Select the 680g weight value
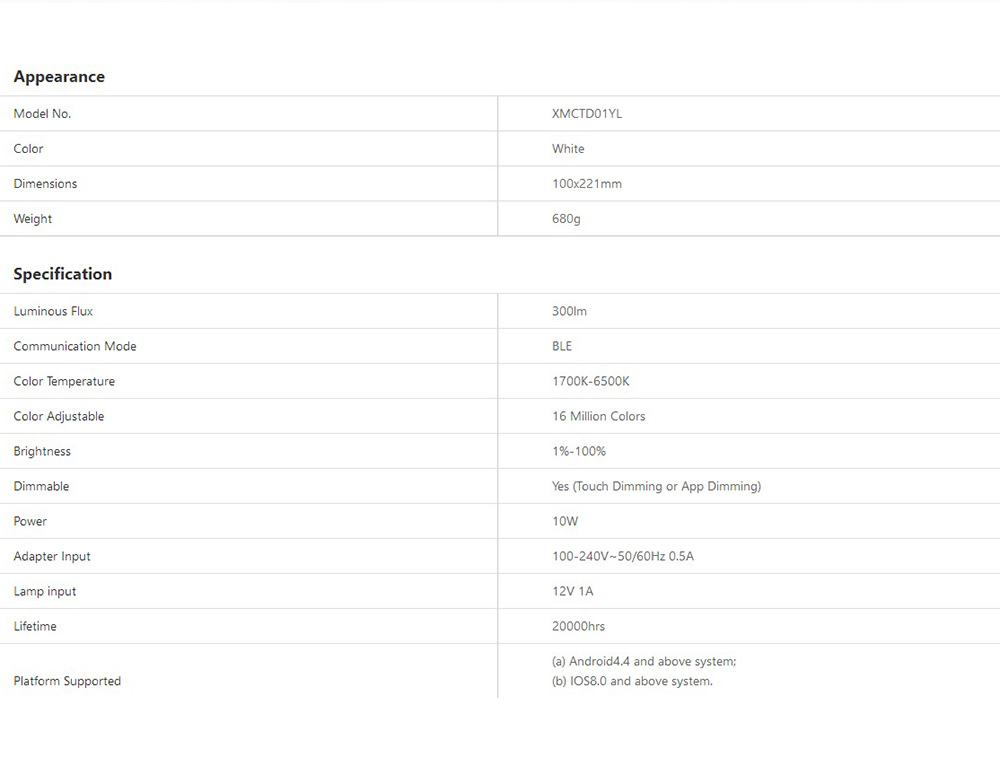This screenshot has width=1000, height=766. click(566, 219)
